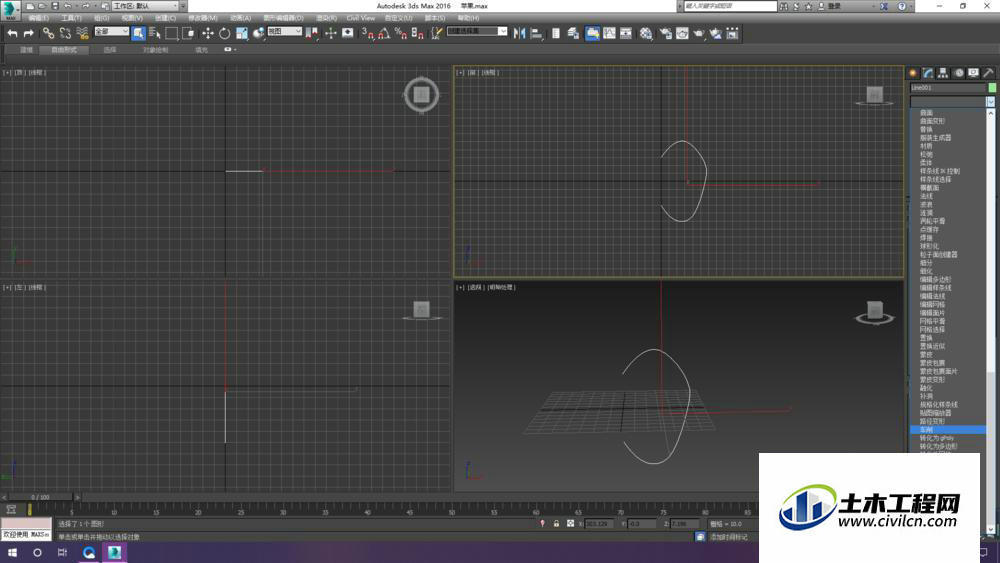The height and width of the screenshot is (563, 1000).
Task: Click Bind to Space Warp icon
Action: [x=82, y=33]
